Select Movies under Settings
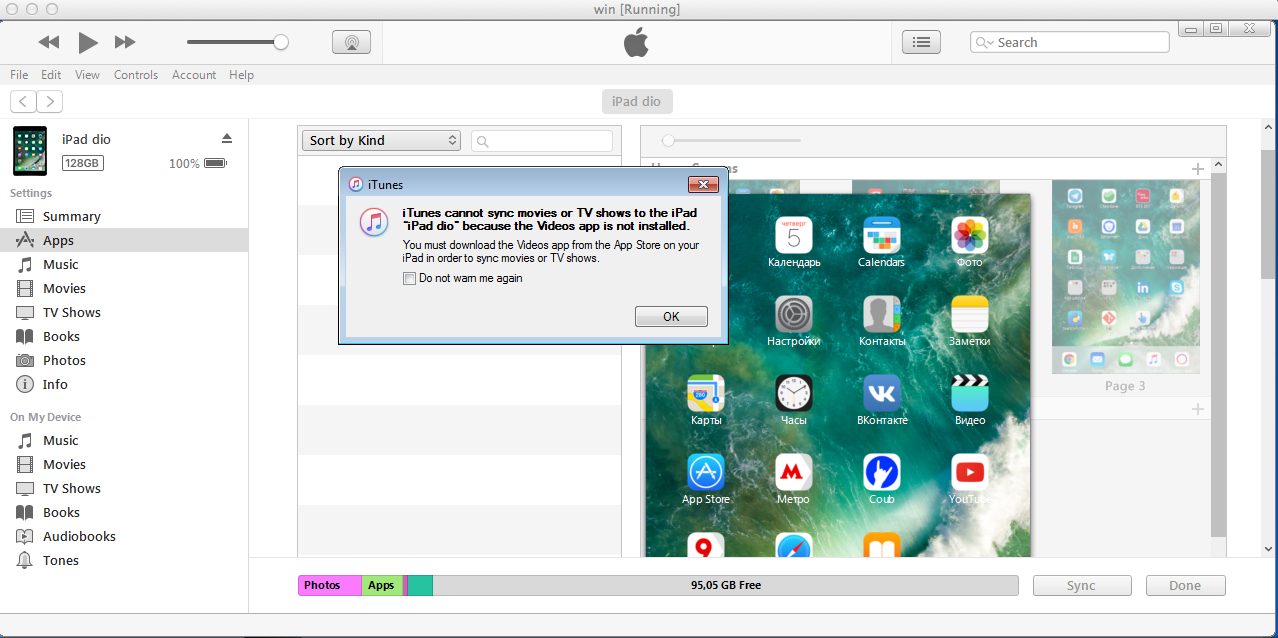Viewport: 1278px width, 638px height. click(x=124, y=288)
